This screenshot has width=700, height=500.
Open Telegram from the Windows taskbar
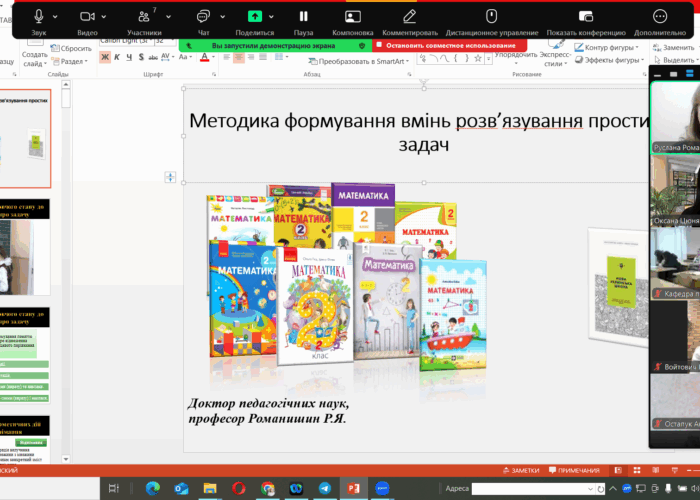point(324,488)
